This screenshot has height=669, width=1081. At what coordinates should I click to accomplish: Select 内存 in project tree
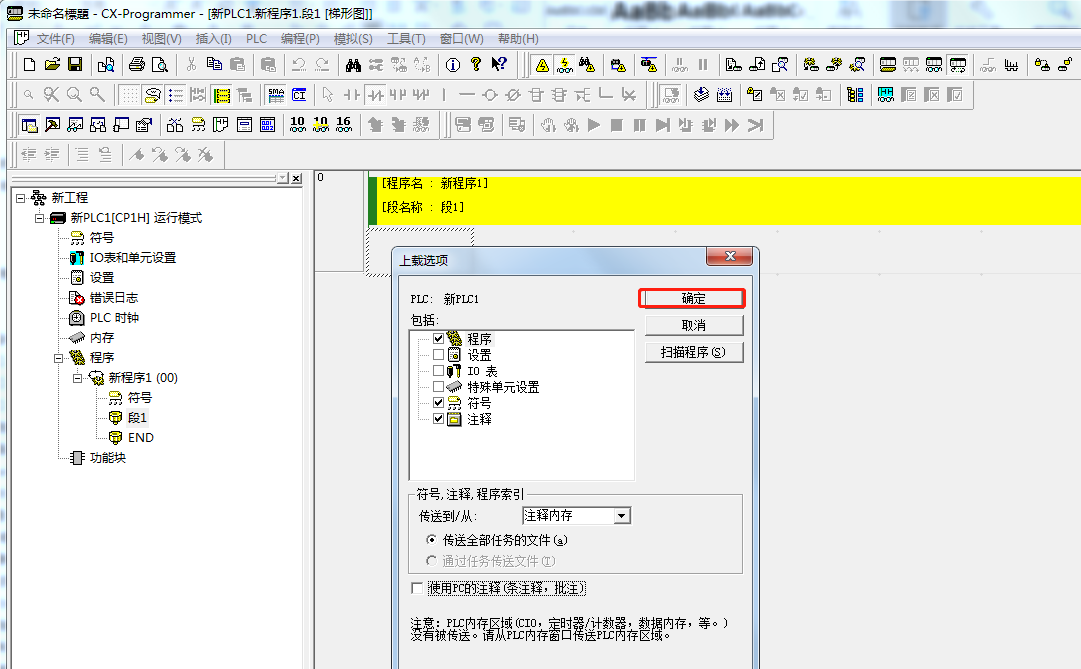point(101,338)
